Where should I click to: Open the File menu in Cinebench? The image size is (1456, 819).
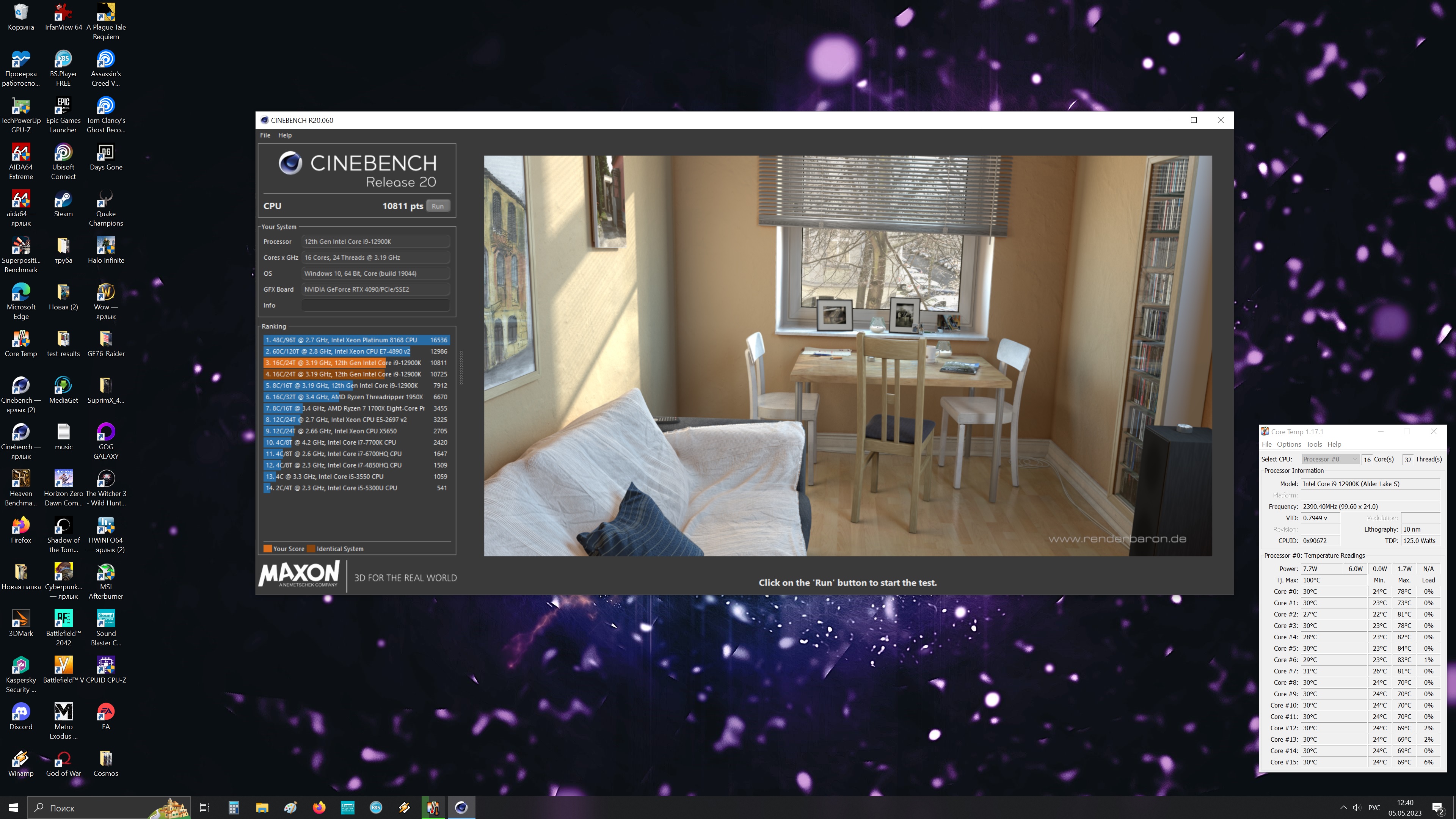pos(265,135)
